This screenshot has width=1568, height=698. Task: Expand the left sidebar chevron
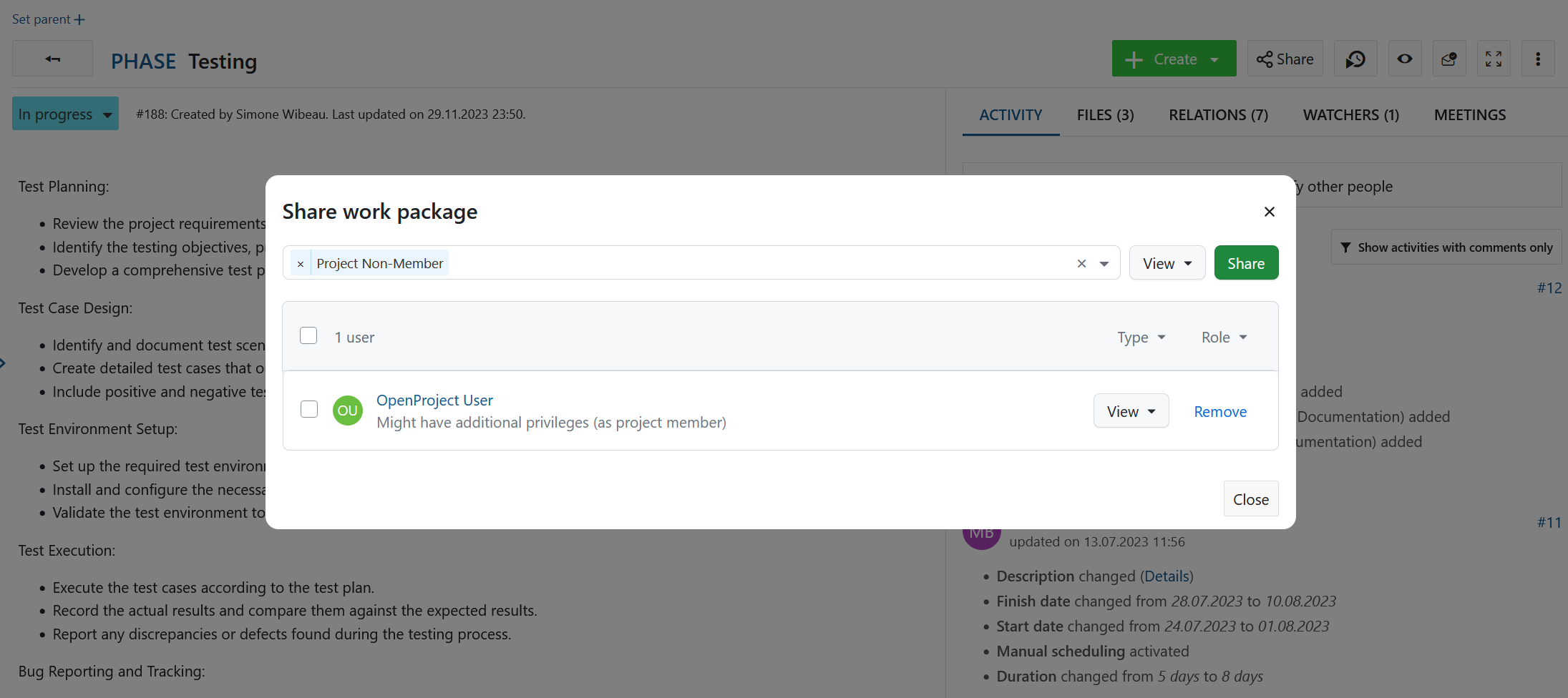[3, 363]
